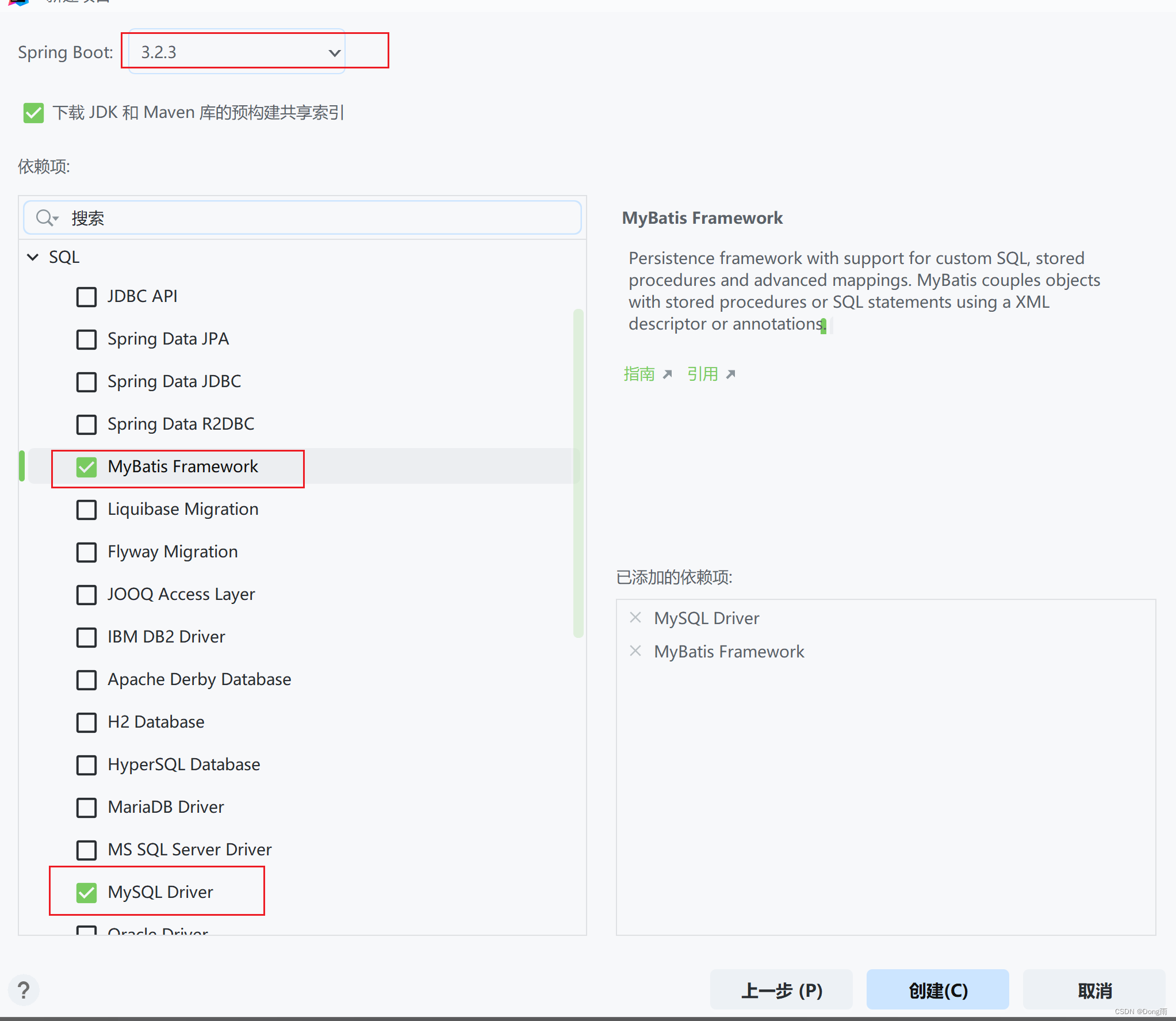Remove MySQL Driver using its X icon
Viewport: 1176px width, 1021px height.
(x=635, y=618)
